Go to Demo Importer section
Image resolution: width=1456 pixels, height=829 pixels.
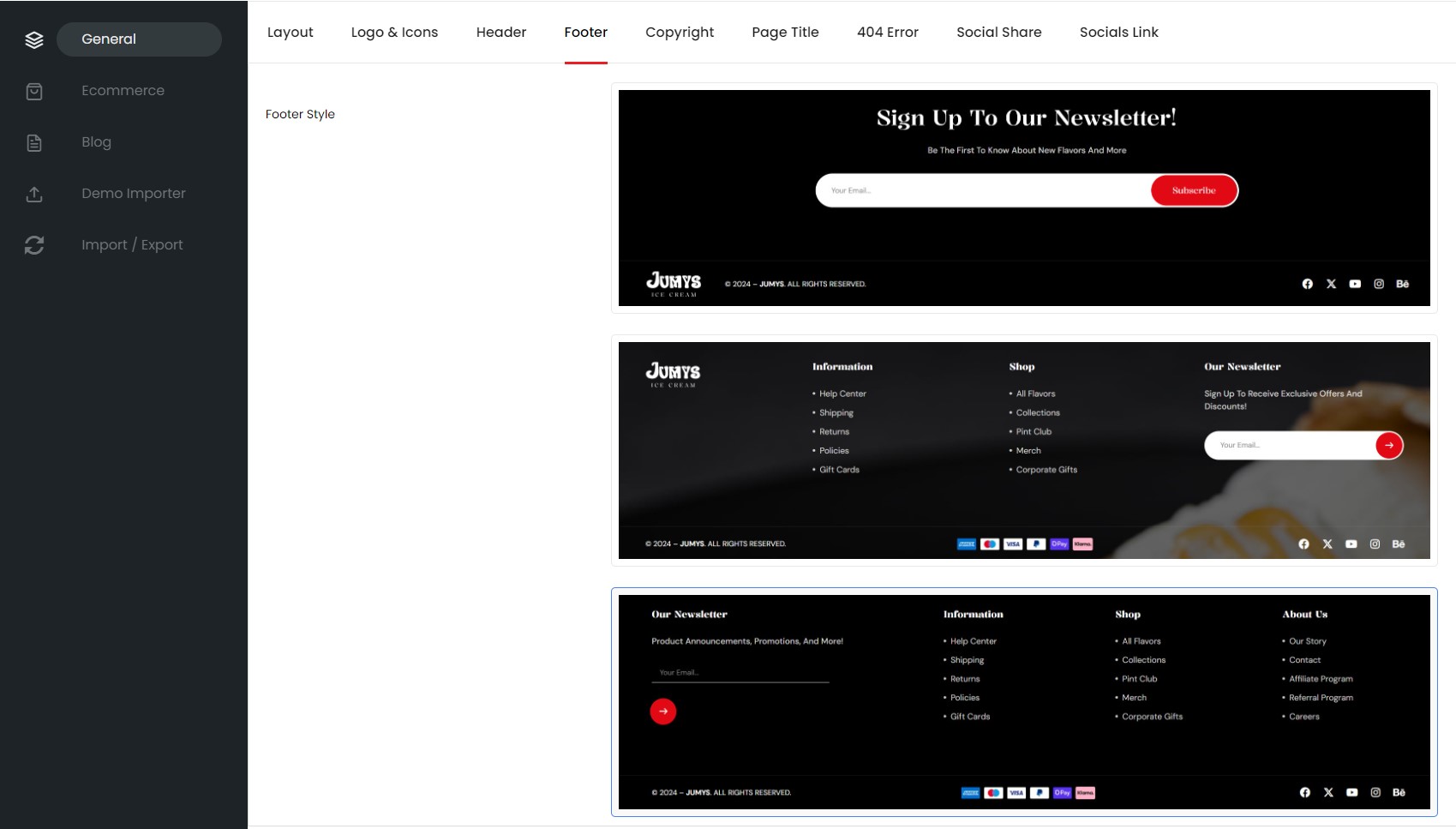(133, 194)
